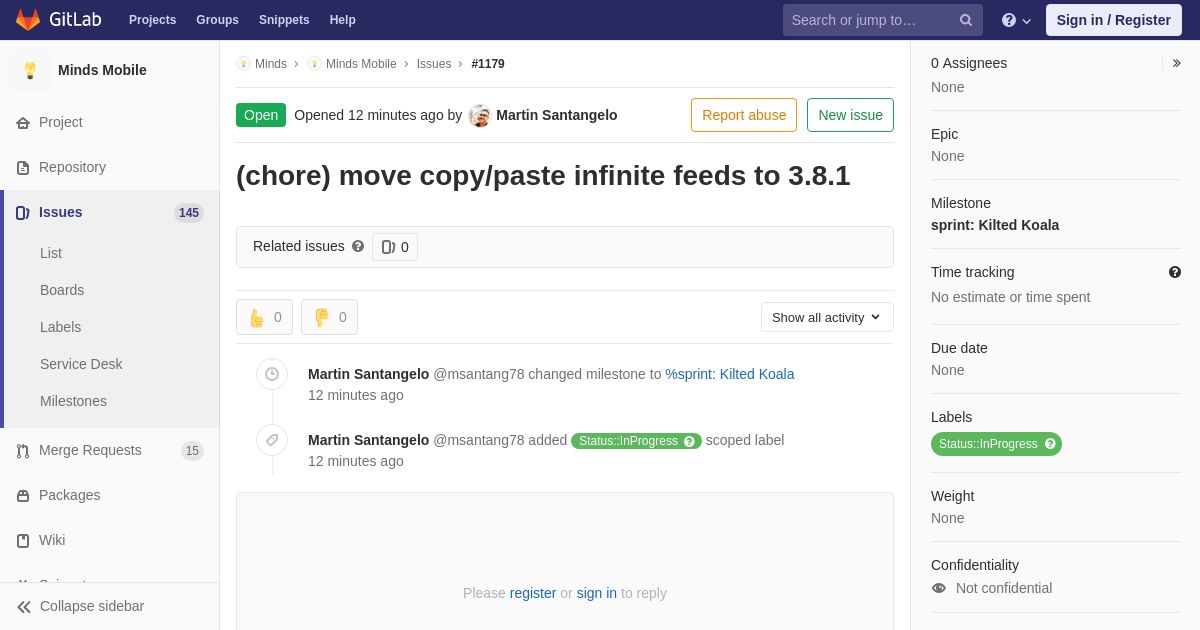Open the GitLab logo home link

57,20
